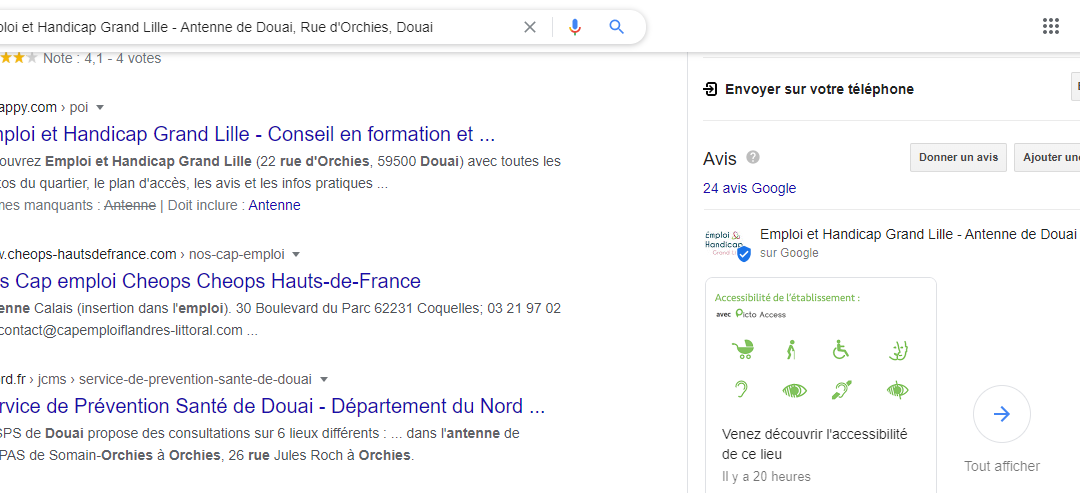Click the blue arrow circle above Tout afficher
1080x493 pixels.
[1001, 414]
